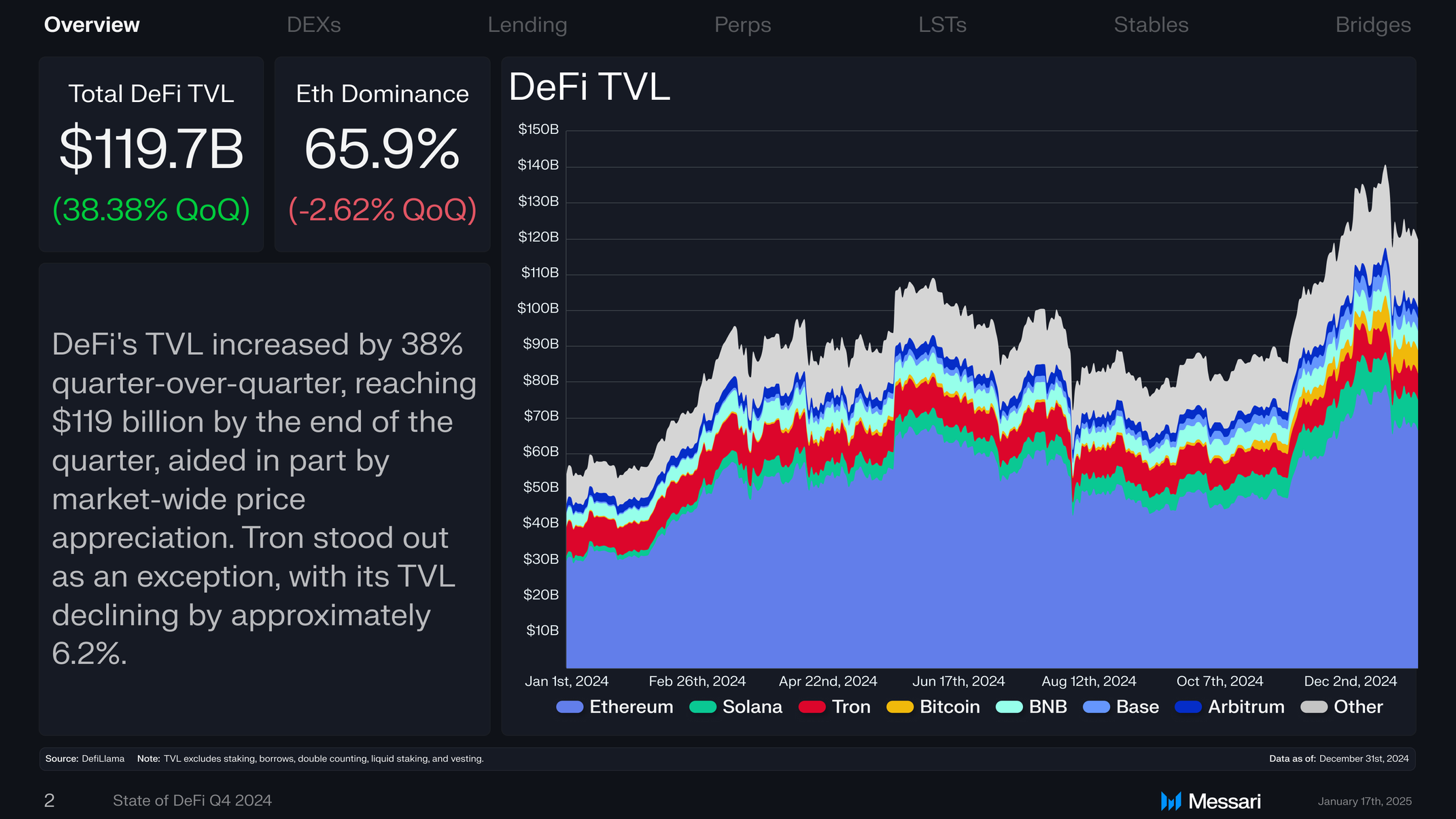1456x819 pixels.
Task: Click the Arbitrum legend color swatch
Action: pos(1188,707)
